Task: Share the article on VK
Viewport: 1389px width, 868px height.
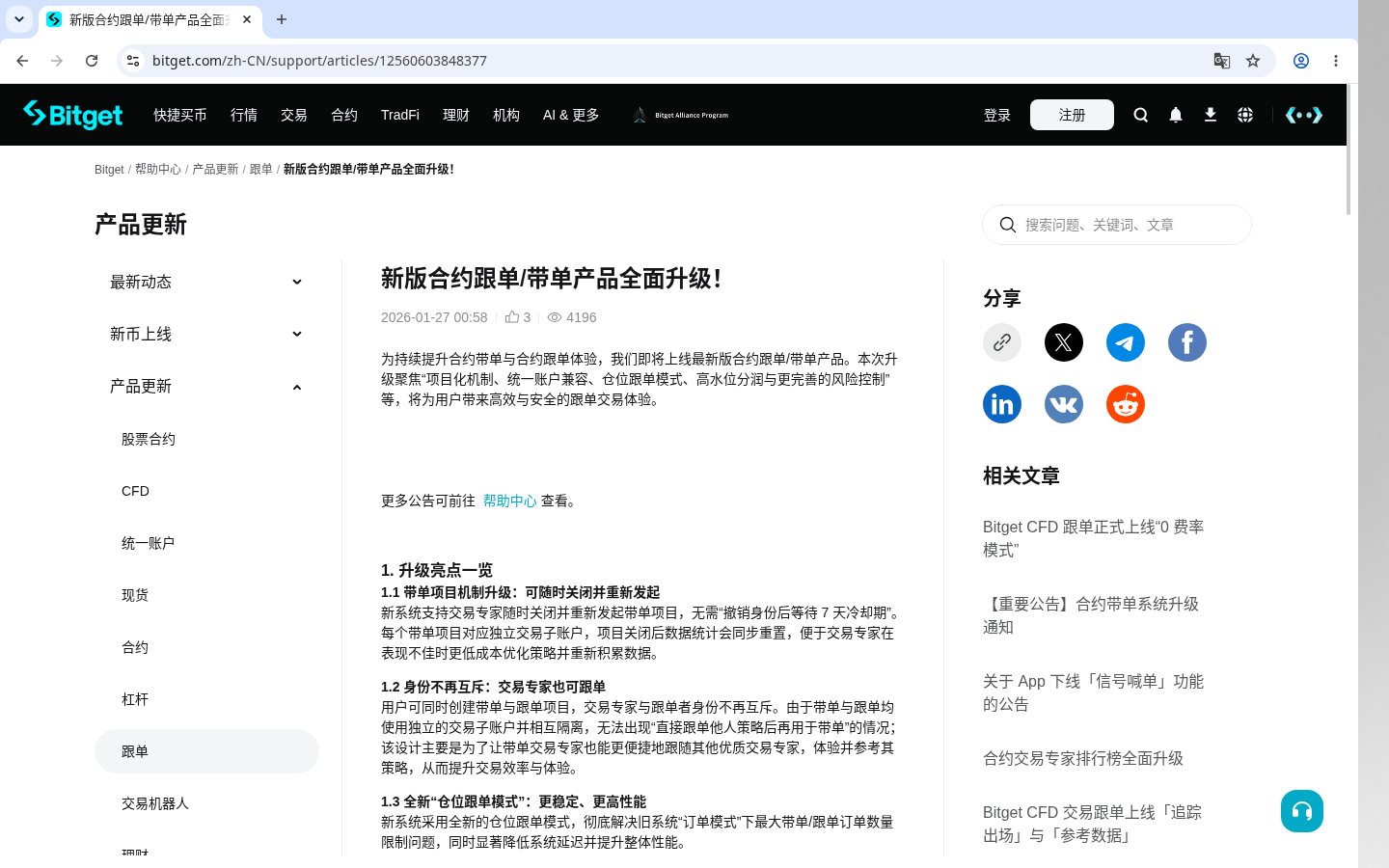Action: (1064, 404)
